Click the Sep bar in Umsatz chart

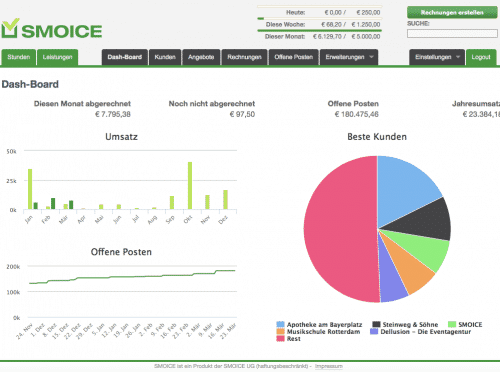pyautogui.click(x=172, y=203)
